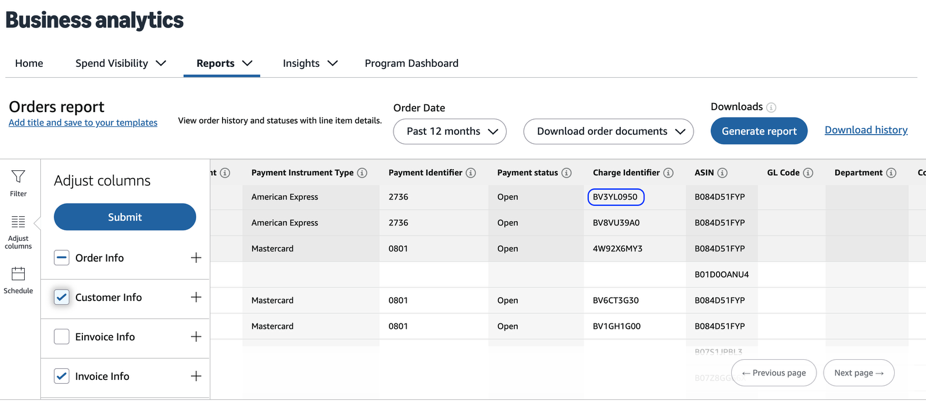The image size is (926, 404).
Task: Go to the Home tab
Action: pyautogui.click(x=29, y=63)
